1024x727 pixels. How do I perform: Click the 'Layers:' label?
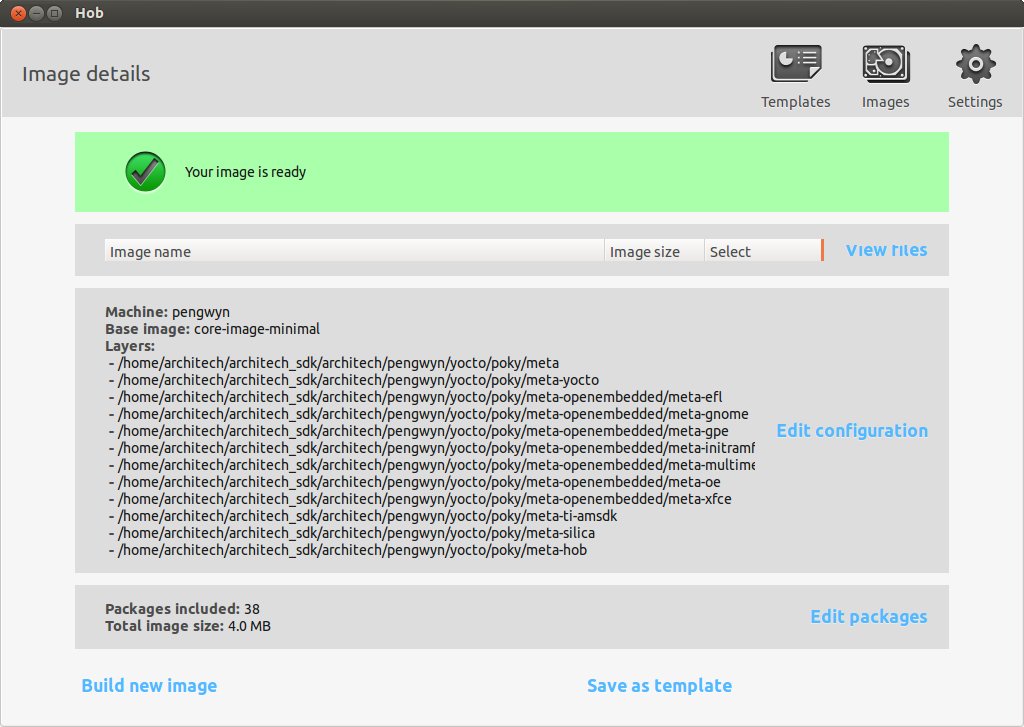(130, 346)
